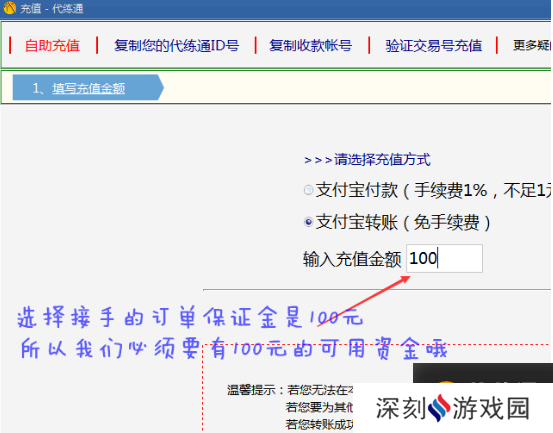Select 支付宝付款 (手续费1%) radio button
The image size is (553, 433).
tap(308, 190)
